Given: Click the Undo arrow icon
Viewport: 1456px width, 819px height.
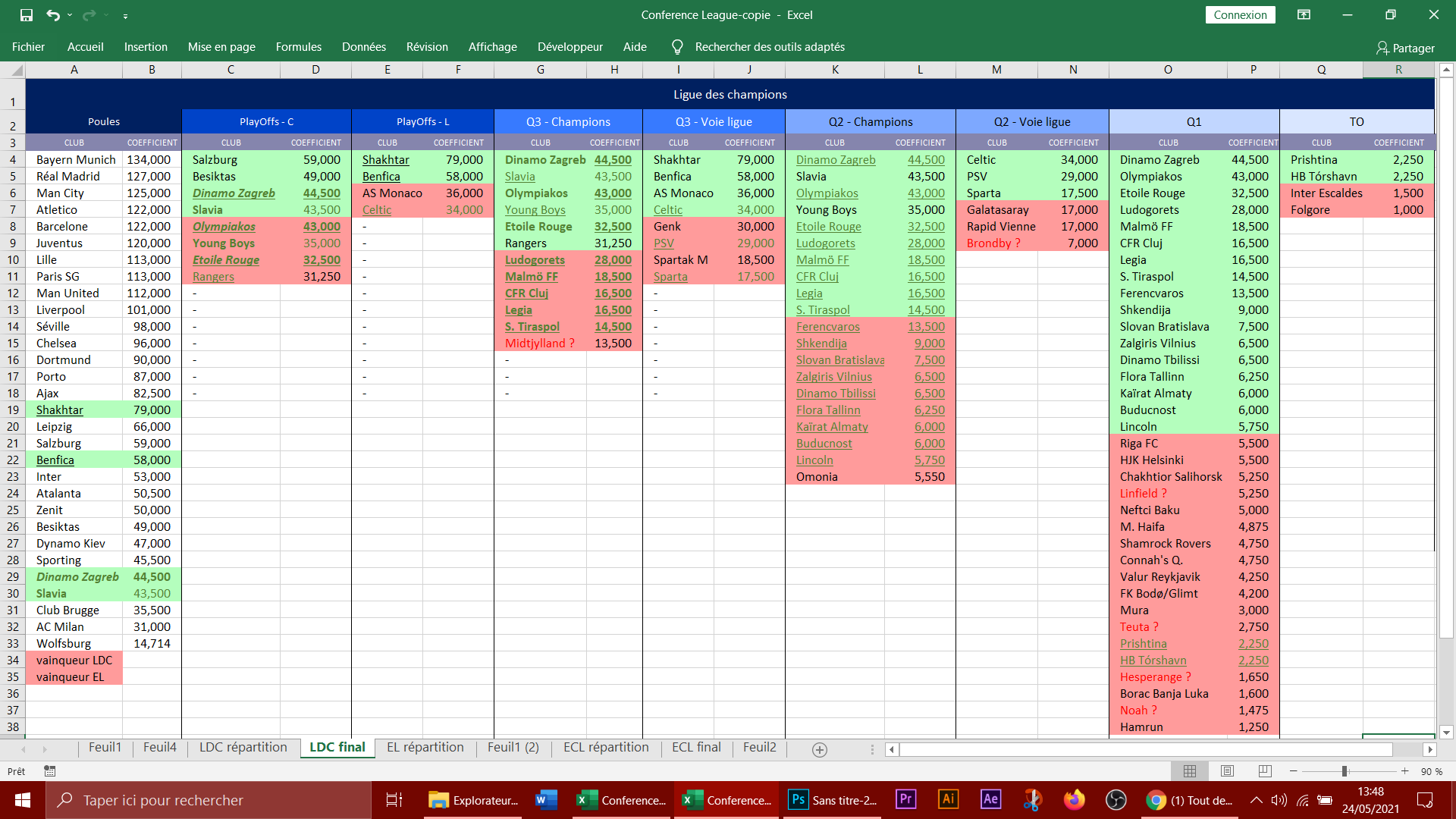Looking at the screenshot, I should coord(53,14).
